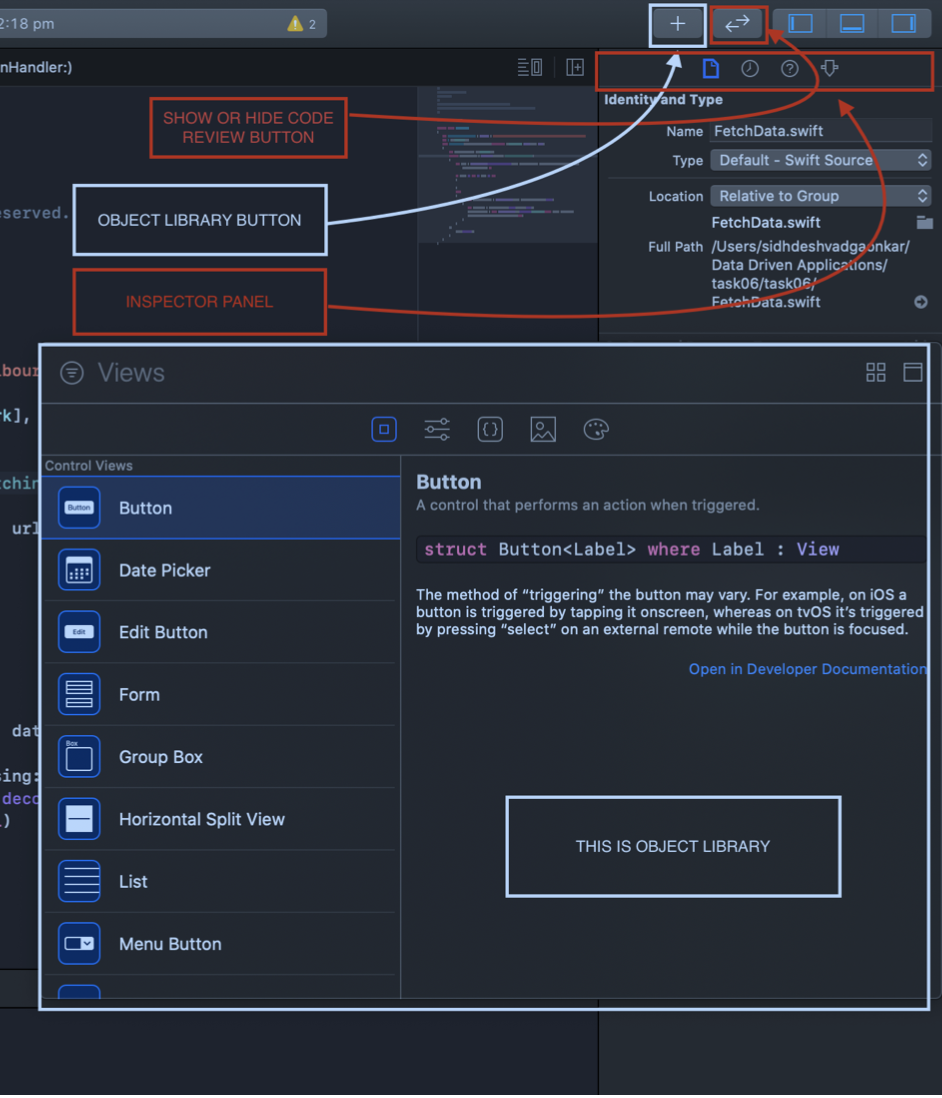
Task: Open the Code Snippets library section
Action: click(x=489, y=429)
